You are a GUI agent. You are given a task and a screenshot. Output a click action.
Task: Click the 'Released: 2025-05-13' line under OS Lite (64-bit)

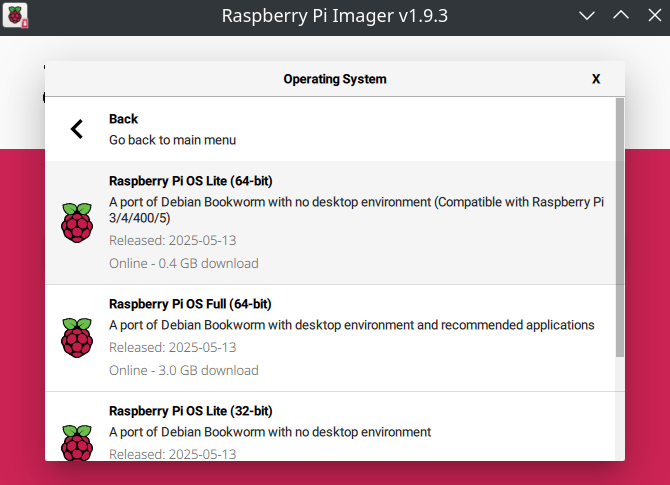(173, 240)
